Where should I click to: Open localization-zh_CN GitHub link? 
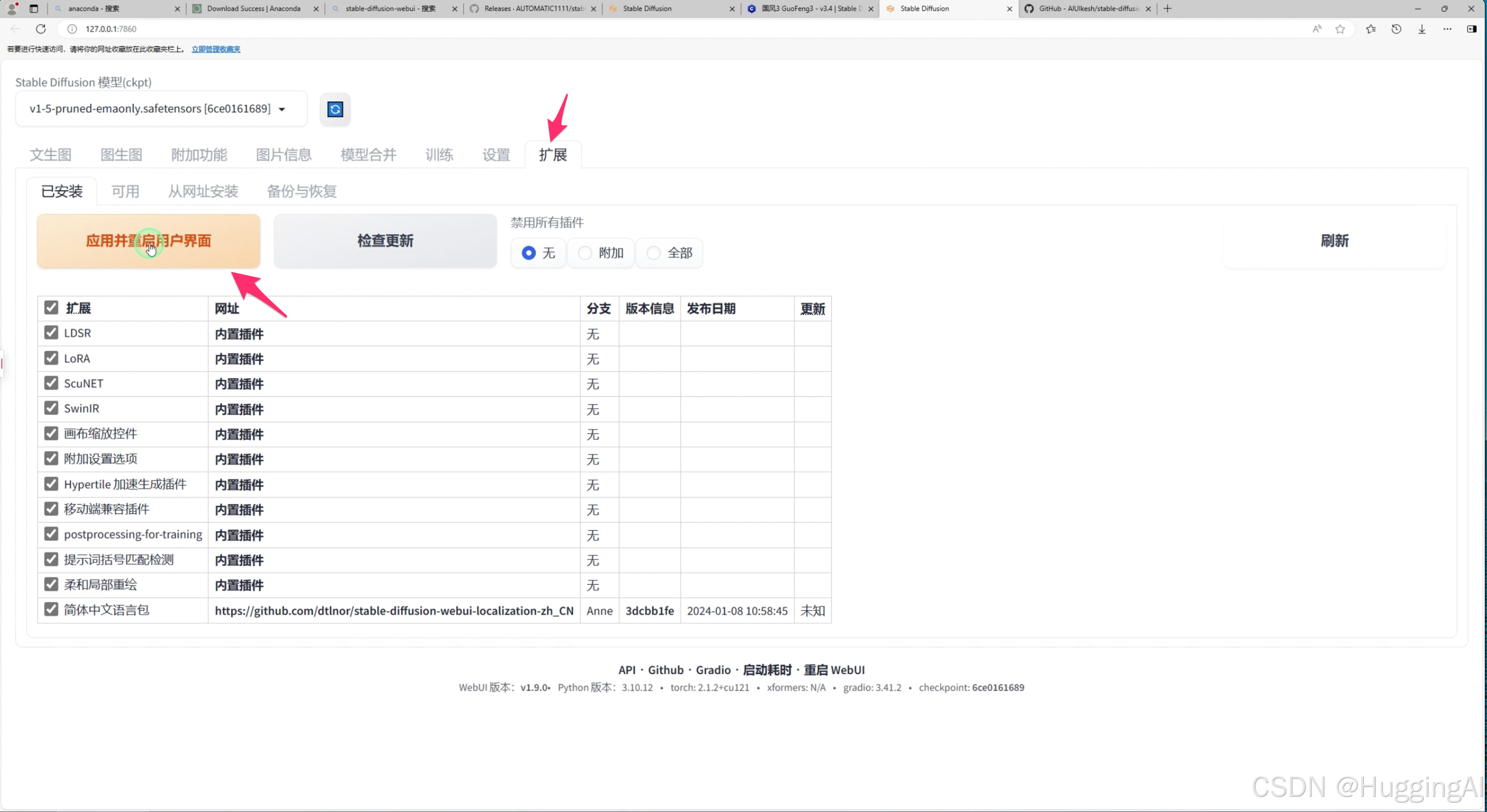(394, 610)
